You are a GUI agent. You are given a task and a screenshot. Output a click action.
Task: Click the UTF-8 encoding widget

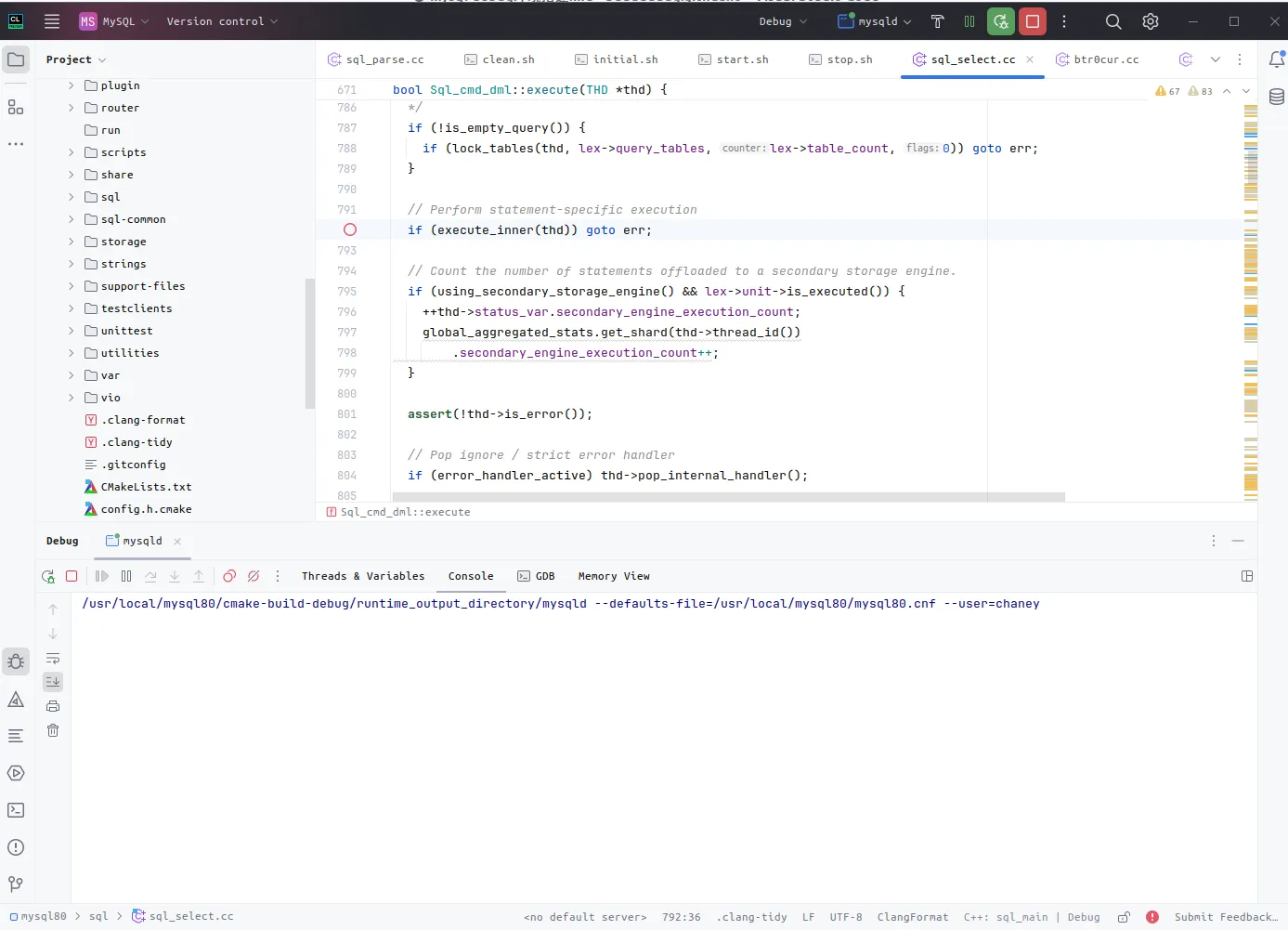(x=846, y=917)
